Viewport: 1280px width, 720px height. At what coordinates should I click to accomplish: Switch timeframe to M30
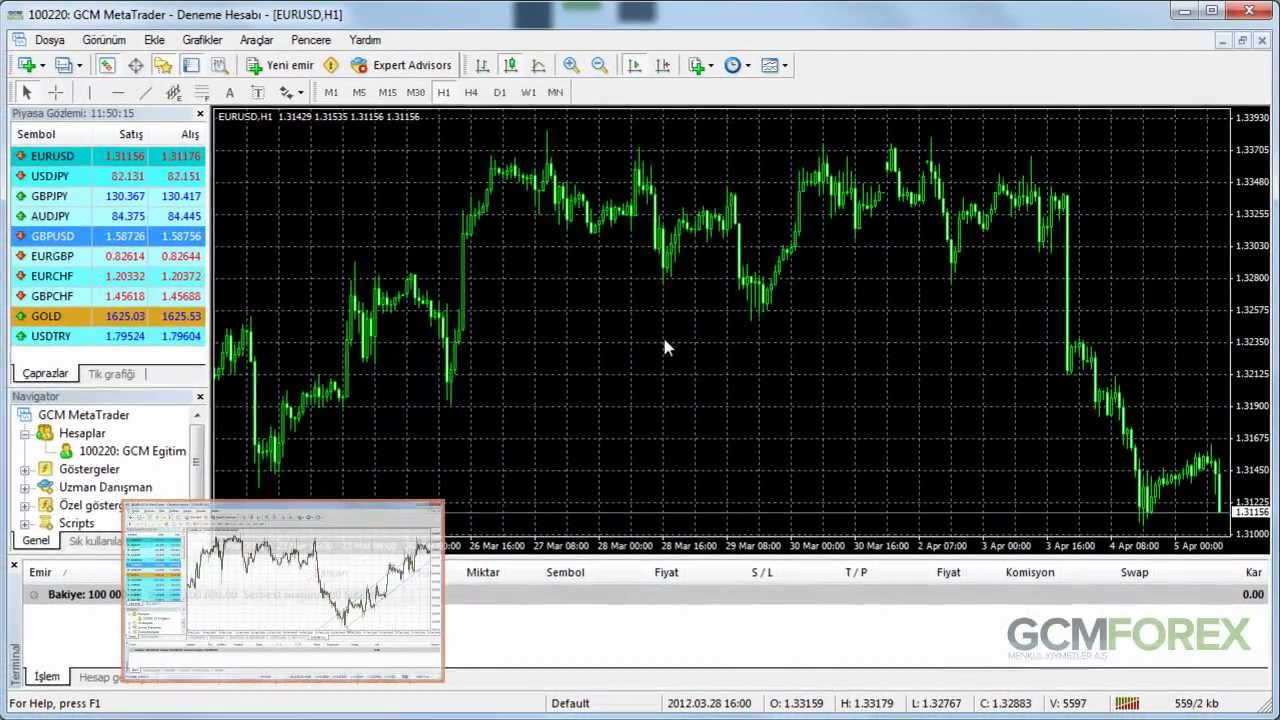[415, 92]
